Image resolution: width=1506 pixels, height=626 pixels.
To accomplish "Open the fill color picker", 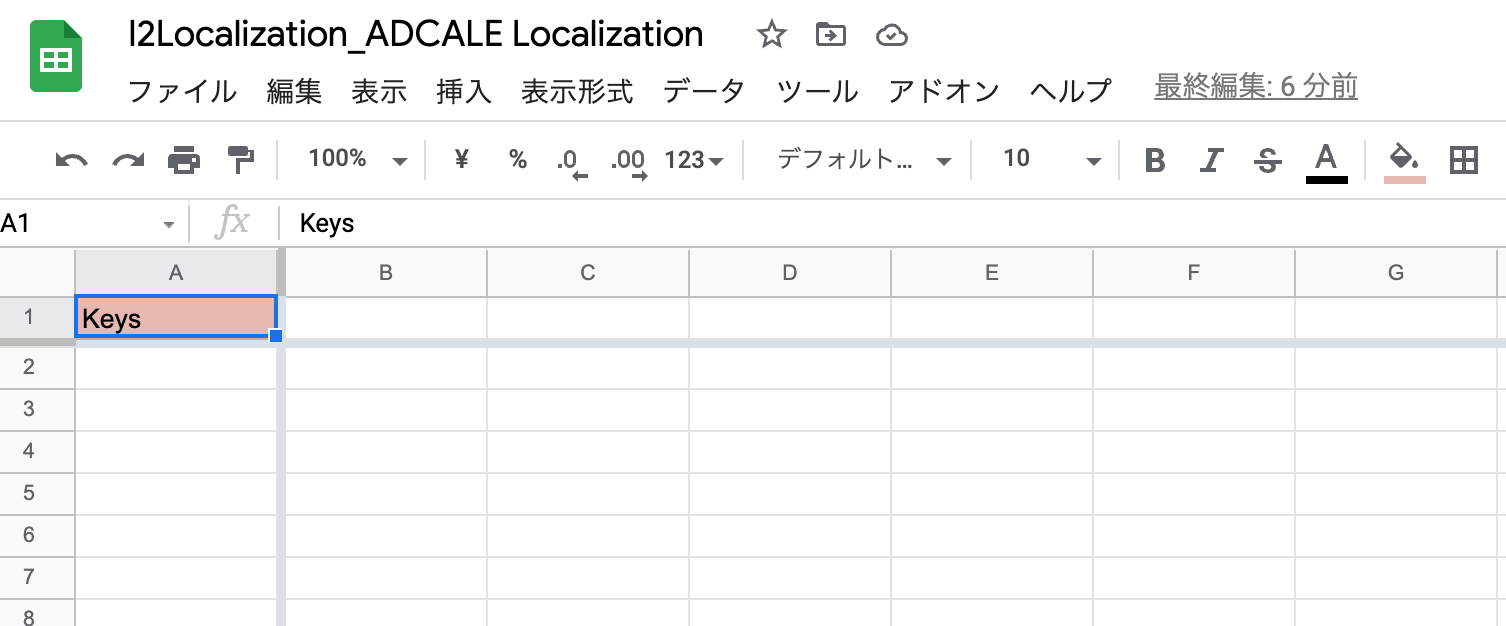I will pos(1404,160).
